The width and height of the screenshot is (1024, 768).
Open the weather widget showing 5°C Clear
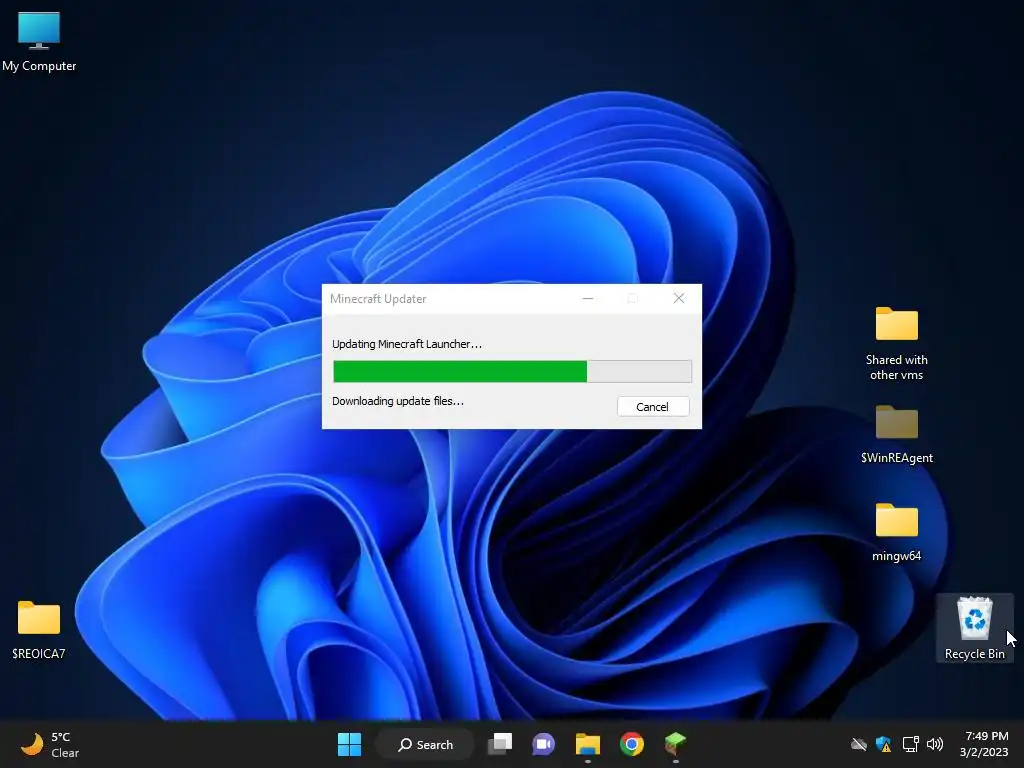[50, 744]
